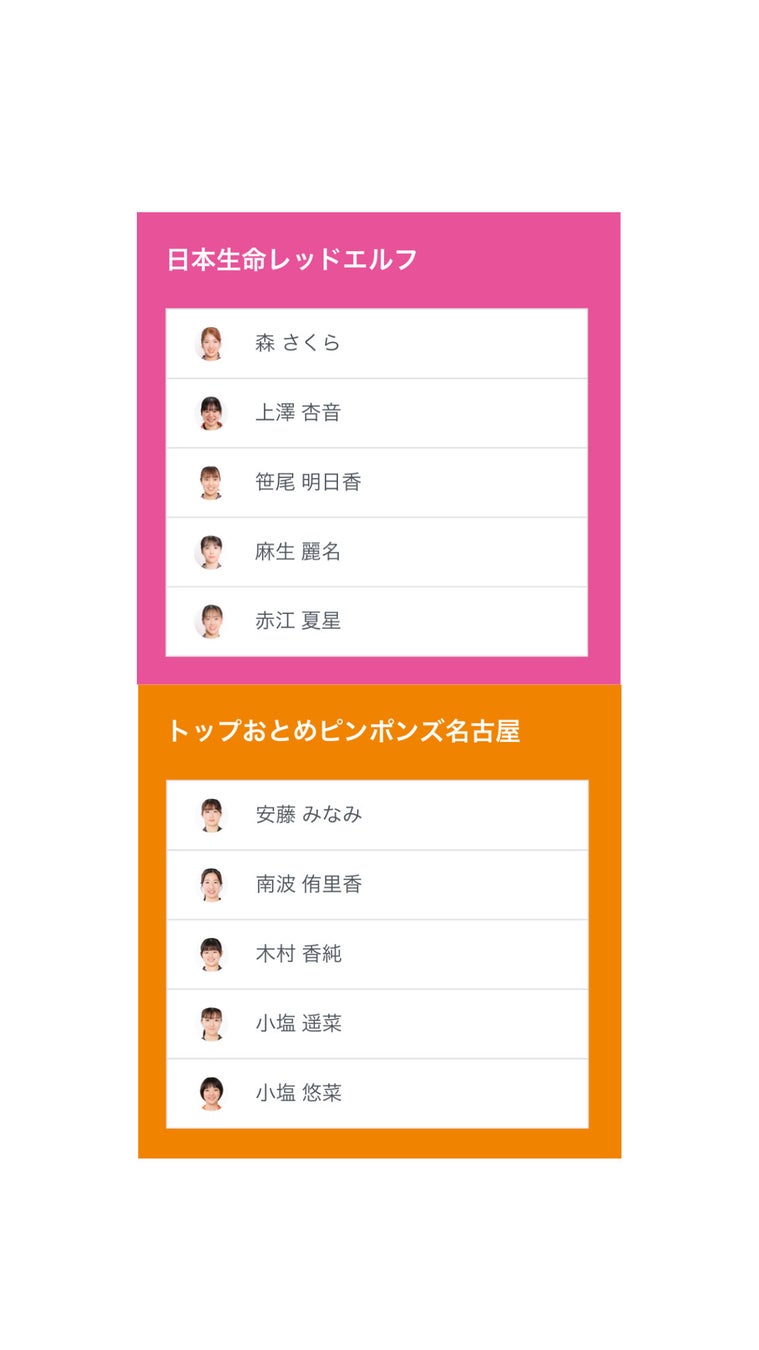
Task: Click the avatar beside 安藤 みなみ
Action: (x=211, y=815)
